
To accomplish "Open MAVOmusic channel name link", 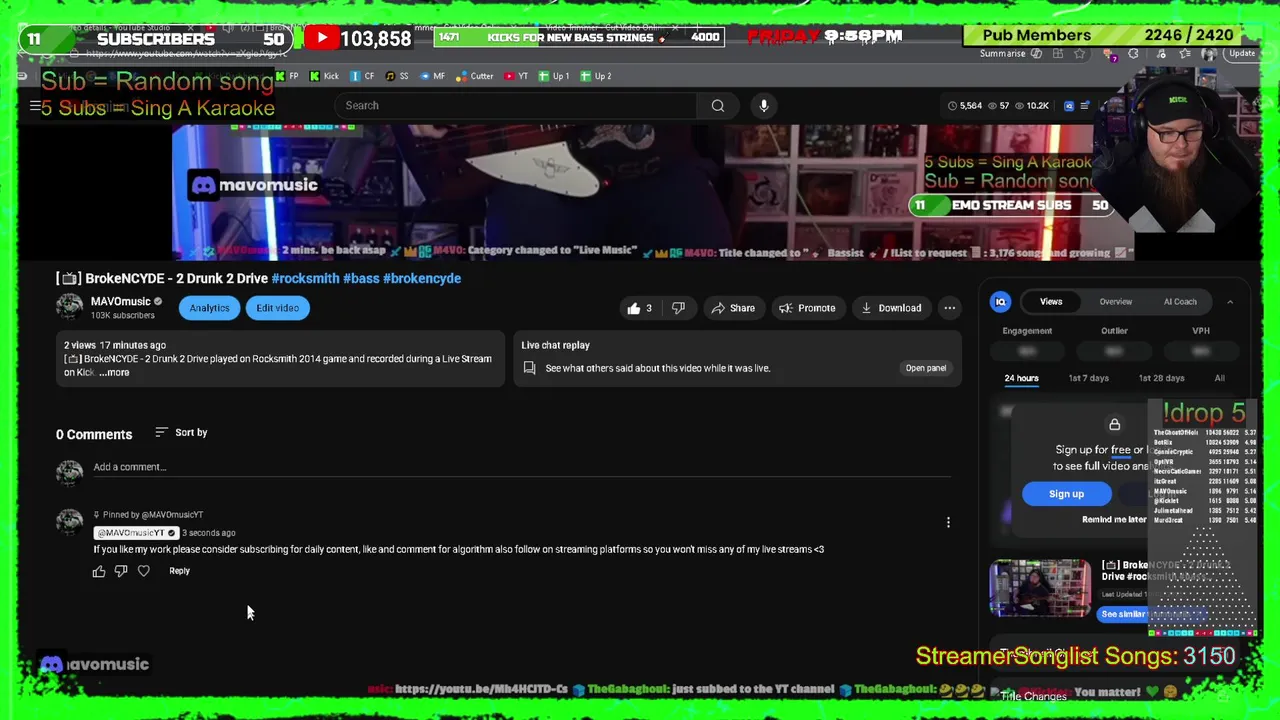I will click(120, 301).
